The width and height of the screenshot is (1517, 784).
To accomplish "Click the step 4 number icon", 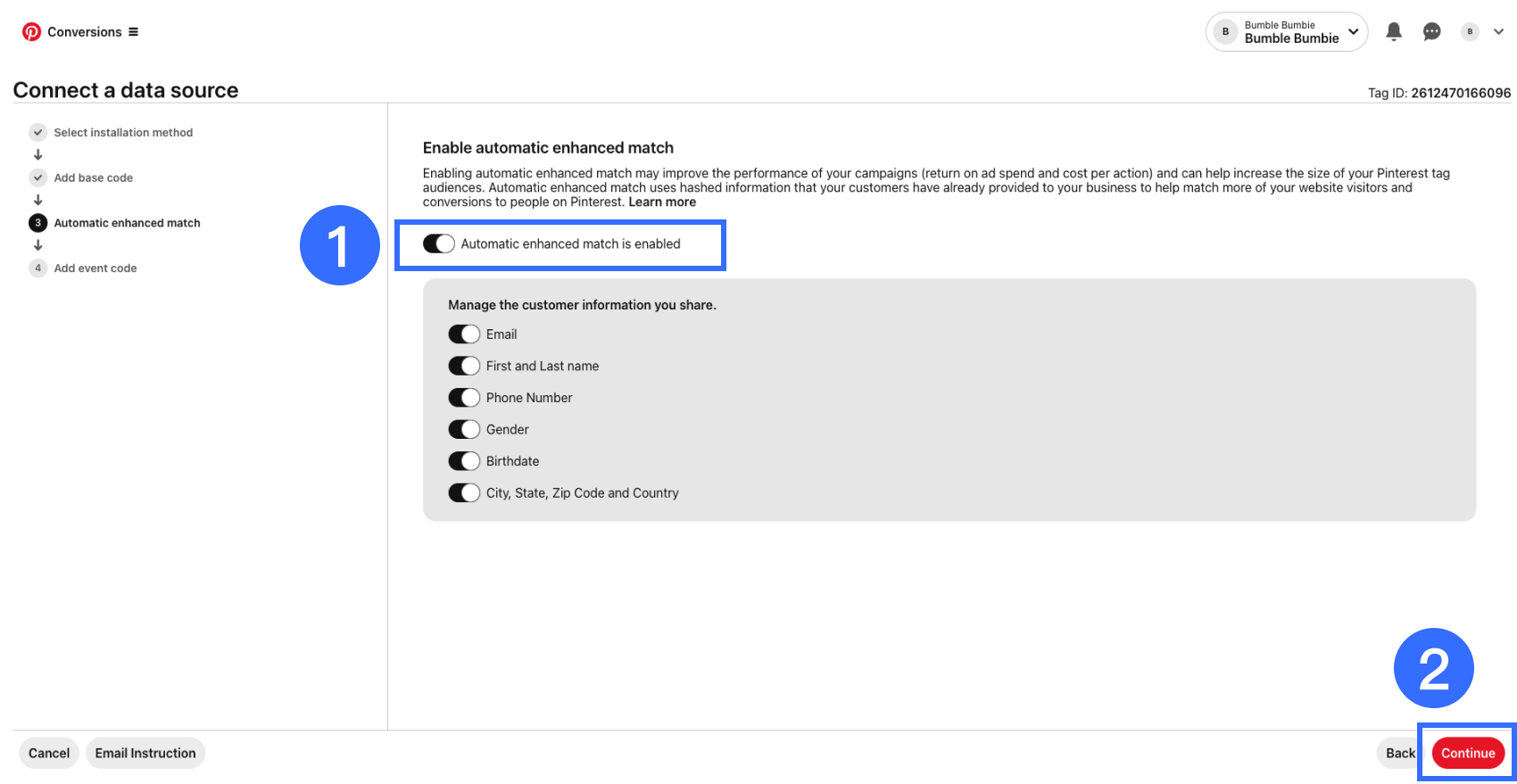I will (37, 268).
